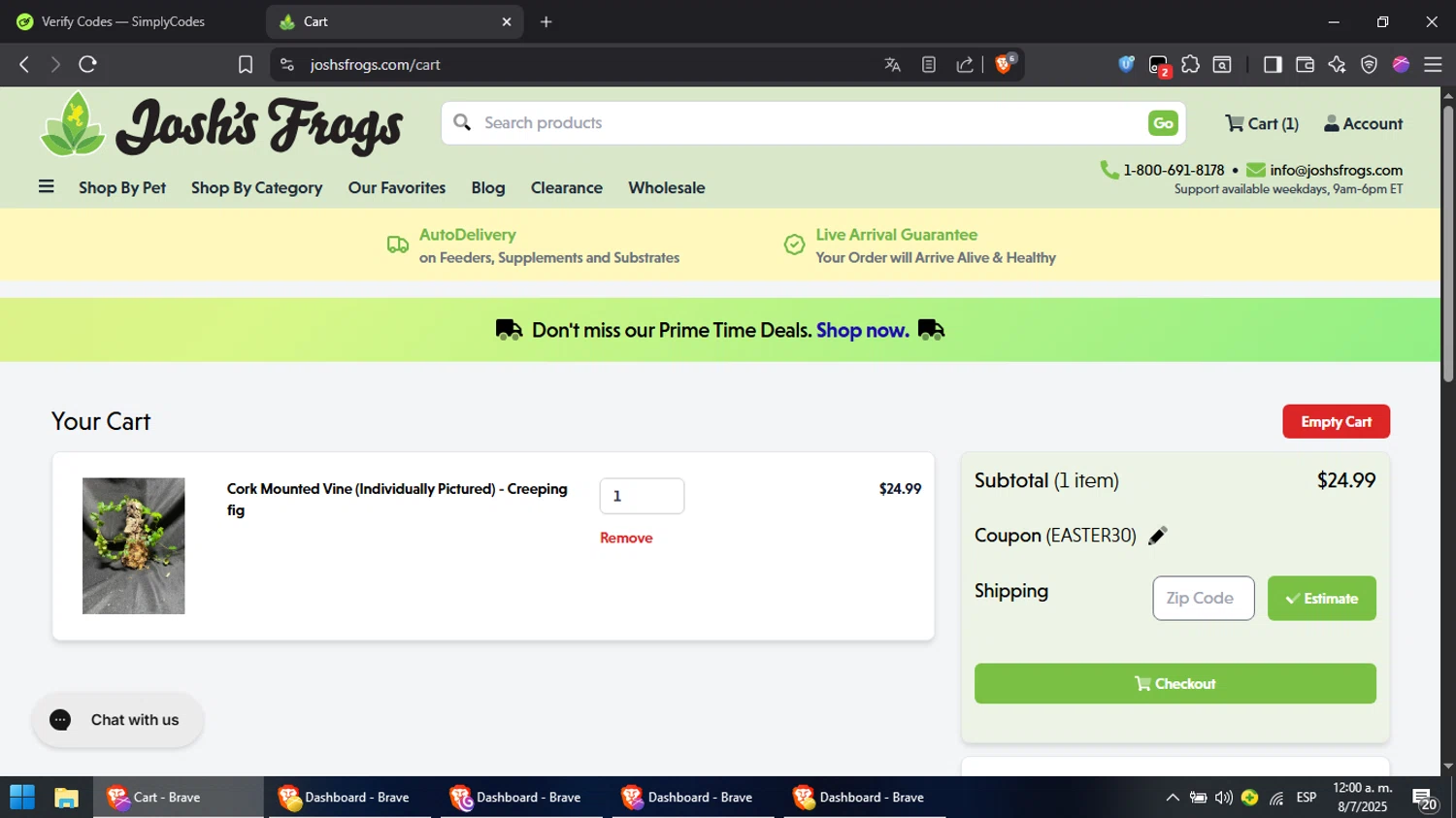This screenshot has height=818, width=1456.
Task: Open the Our Favorites menu
Action: (x=397, y=187)
